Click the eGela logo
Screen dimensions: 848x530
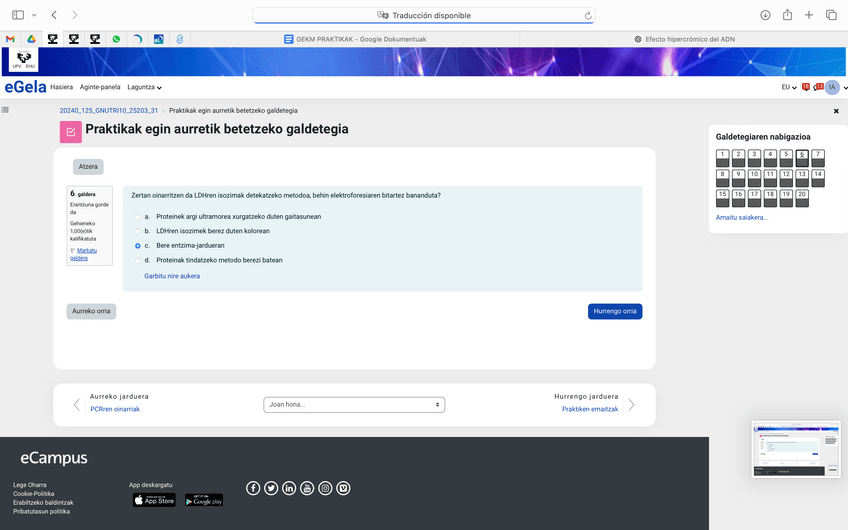[x=25, y=87]
